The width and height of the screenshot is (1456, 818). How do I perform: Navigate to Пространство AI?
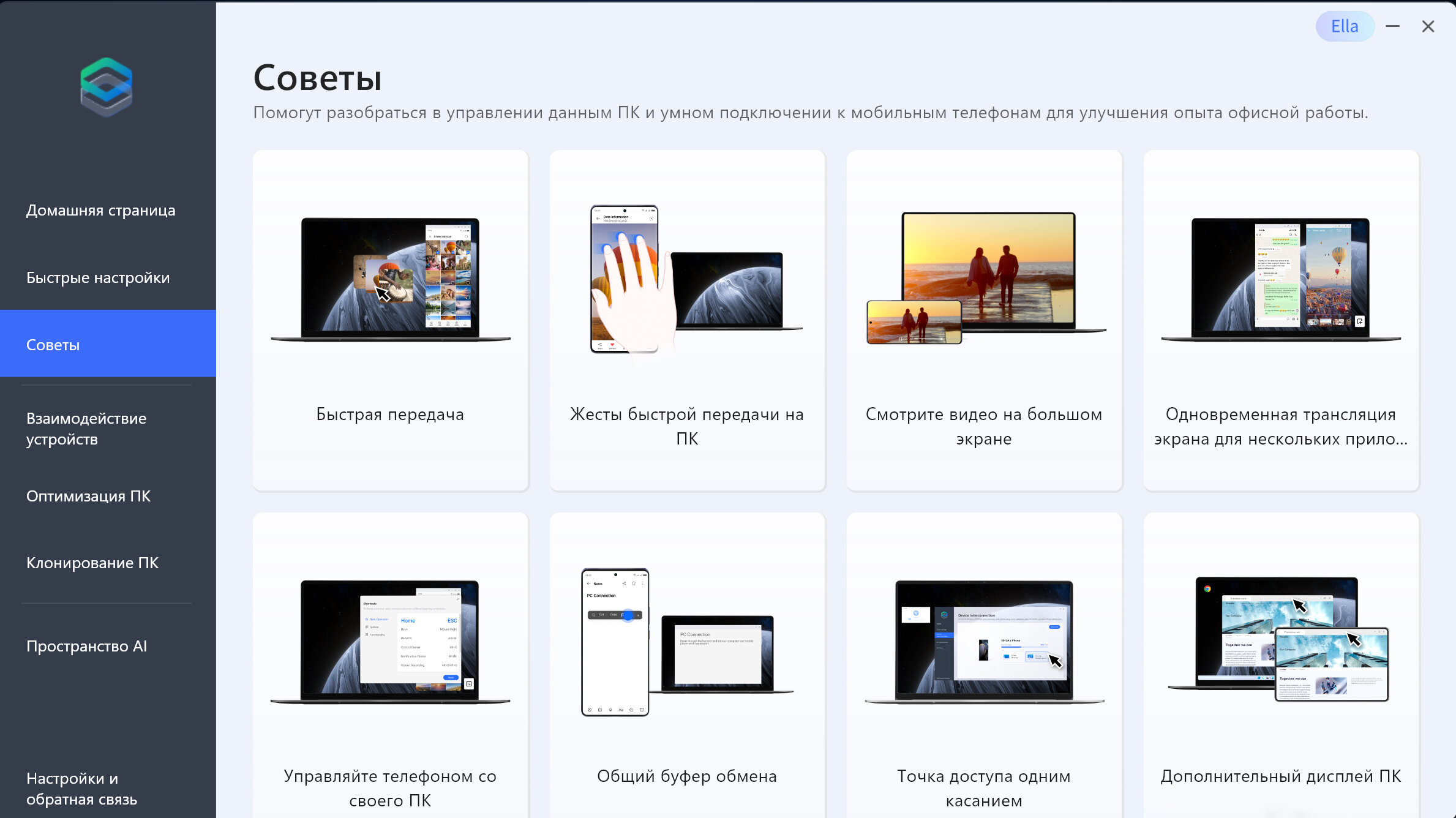(86, 646)
